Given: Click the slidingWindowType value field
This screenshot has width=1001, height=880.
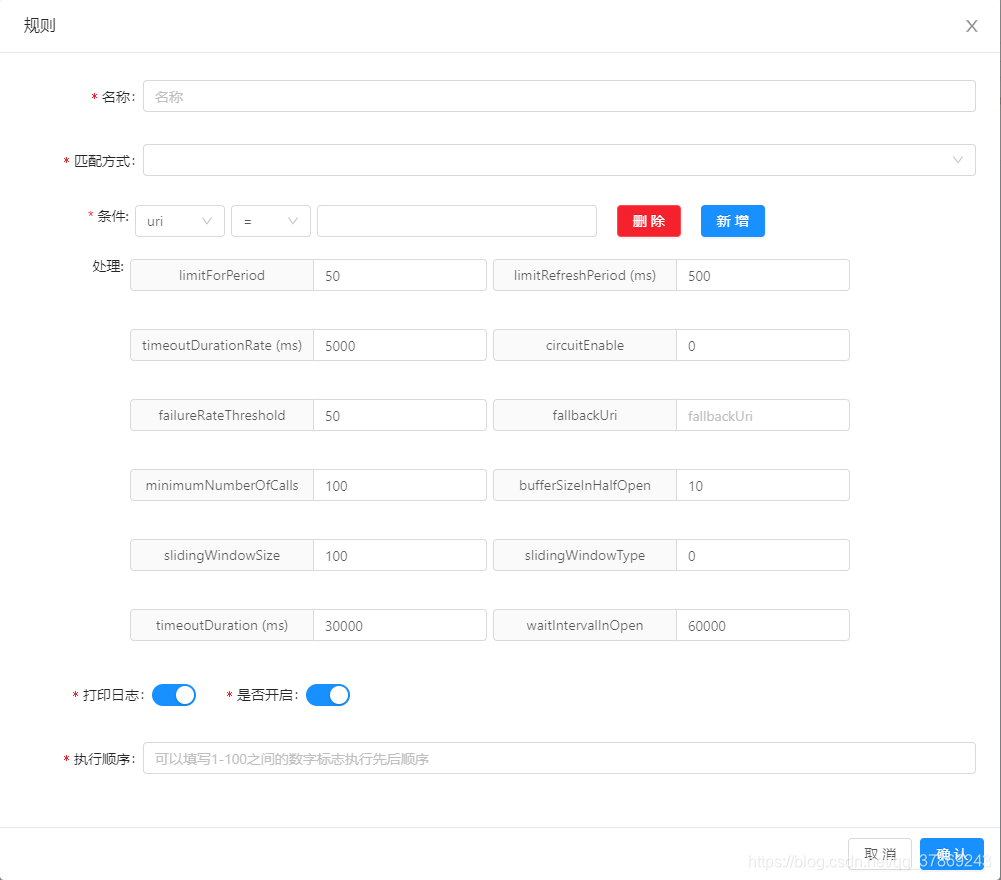Looking at the screenshot, I should [762, 555].
